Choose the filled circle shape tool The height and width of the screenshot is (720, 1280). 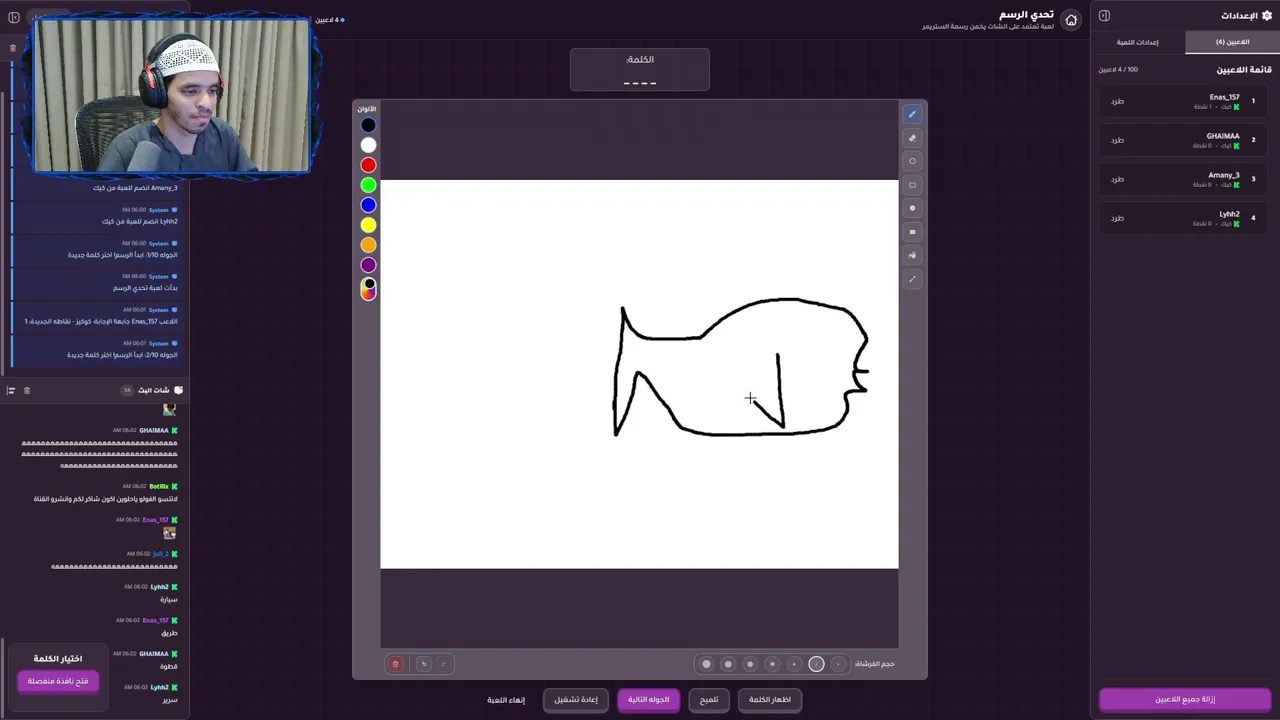tap(912, 208)
